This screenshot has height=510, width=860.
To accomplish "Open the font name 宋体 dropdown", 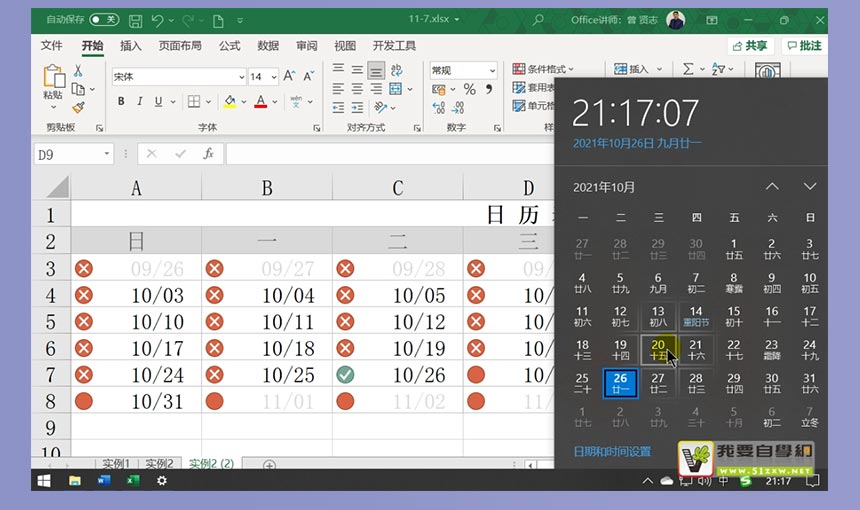I will (241, 77).
